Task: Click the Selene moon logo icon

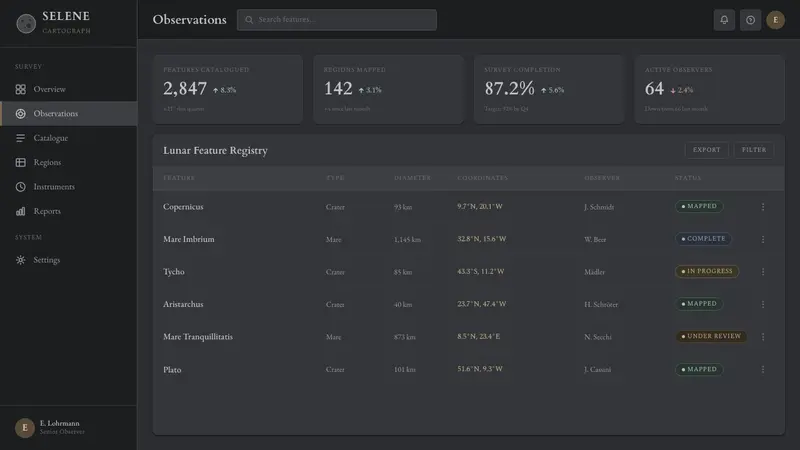Action: tap(26, 23)
